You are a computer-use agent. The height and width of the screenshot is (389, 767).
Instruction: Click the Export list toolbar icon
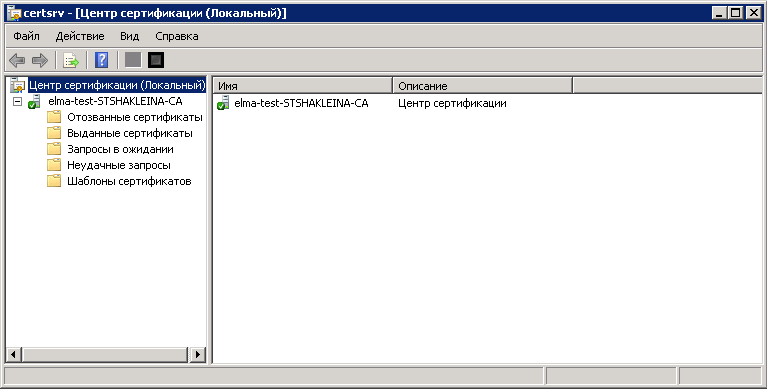coord(71,61)
